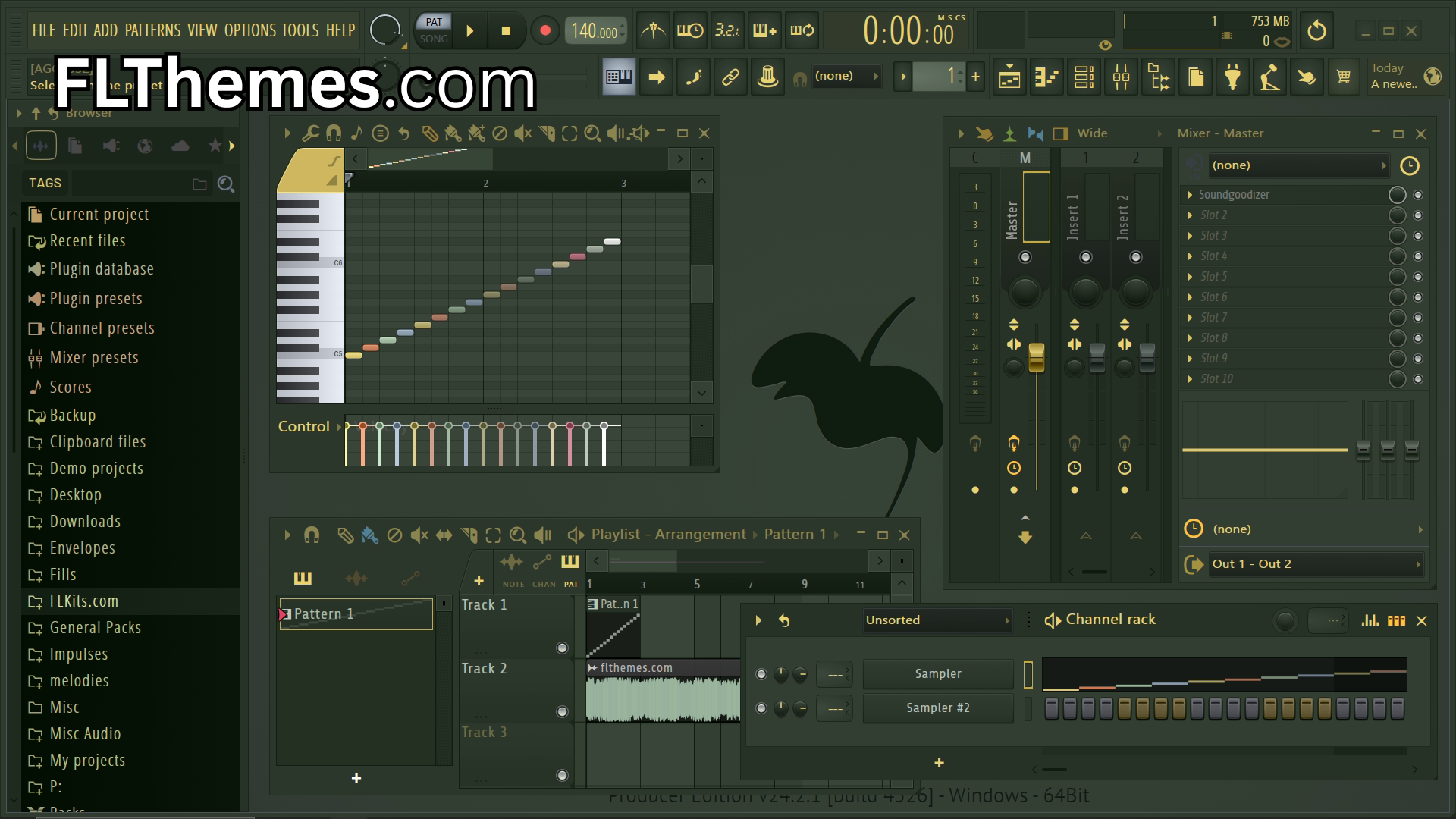This screenshot has height=819, width=1456.
Task: Open the FILE menu
Action: click(44, 30)
